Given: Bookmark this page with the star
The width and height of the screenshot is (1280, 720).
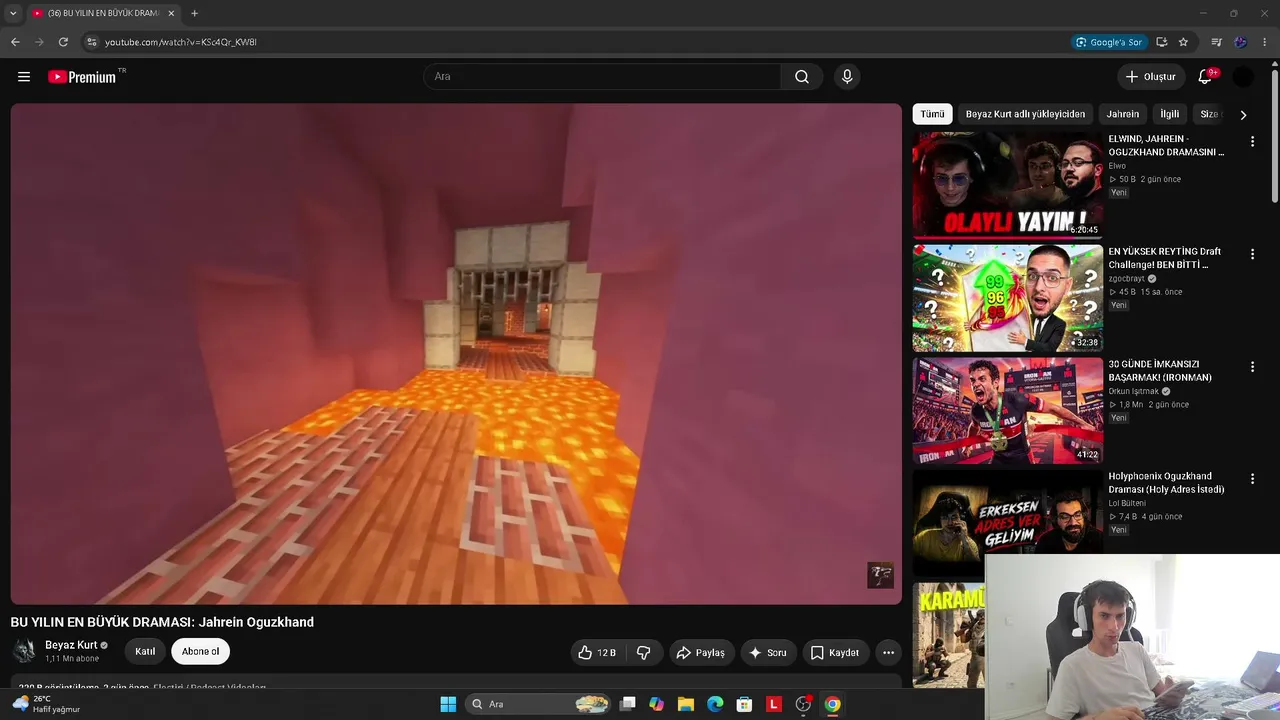Looking at the screenshot, I should pos(1183,42).
